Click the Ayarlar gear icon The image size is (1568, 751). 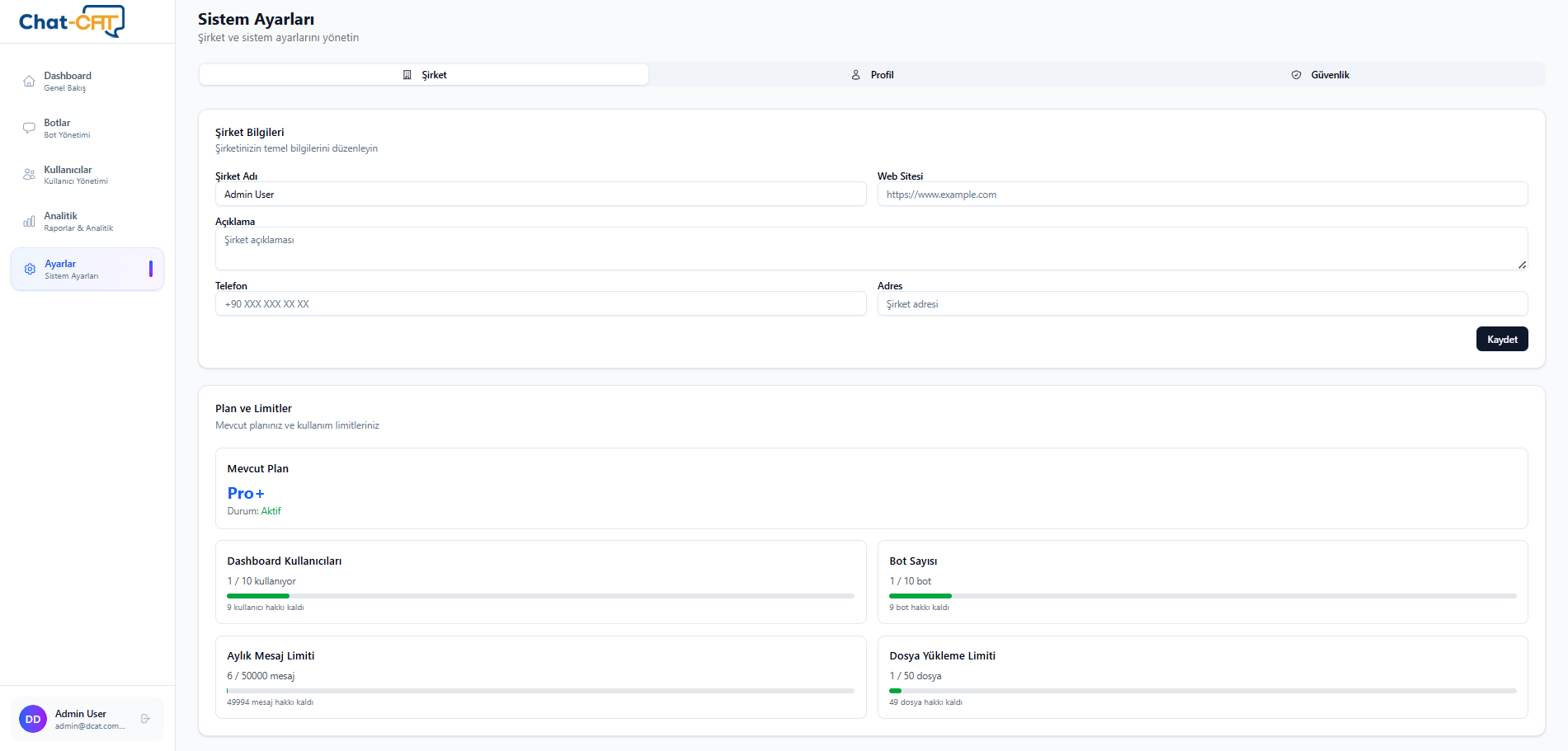(30, 270)
